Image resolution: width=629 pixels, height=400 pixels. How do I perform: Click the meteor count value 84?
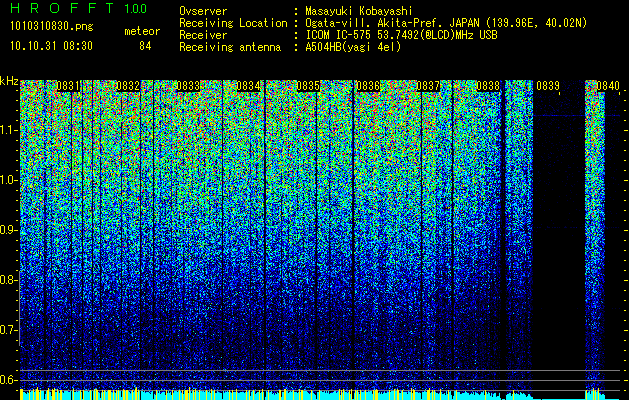(x=145, y=46)
